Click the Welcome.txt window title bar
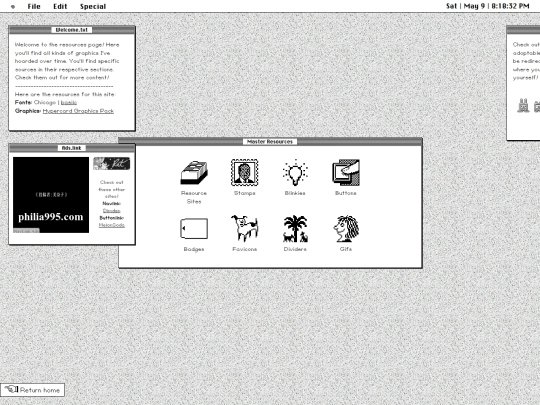540x405 pixels. coord(72,30)
